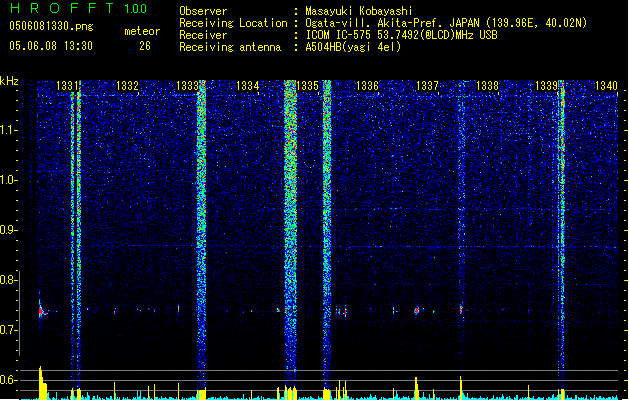Click the 1339 time marker
The image size is (629, 400).
pyautogui.click(x=547, y=86)
